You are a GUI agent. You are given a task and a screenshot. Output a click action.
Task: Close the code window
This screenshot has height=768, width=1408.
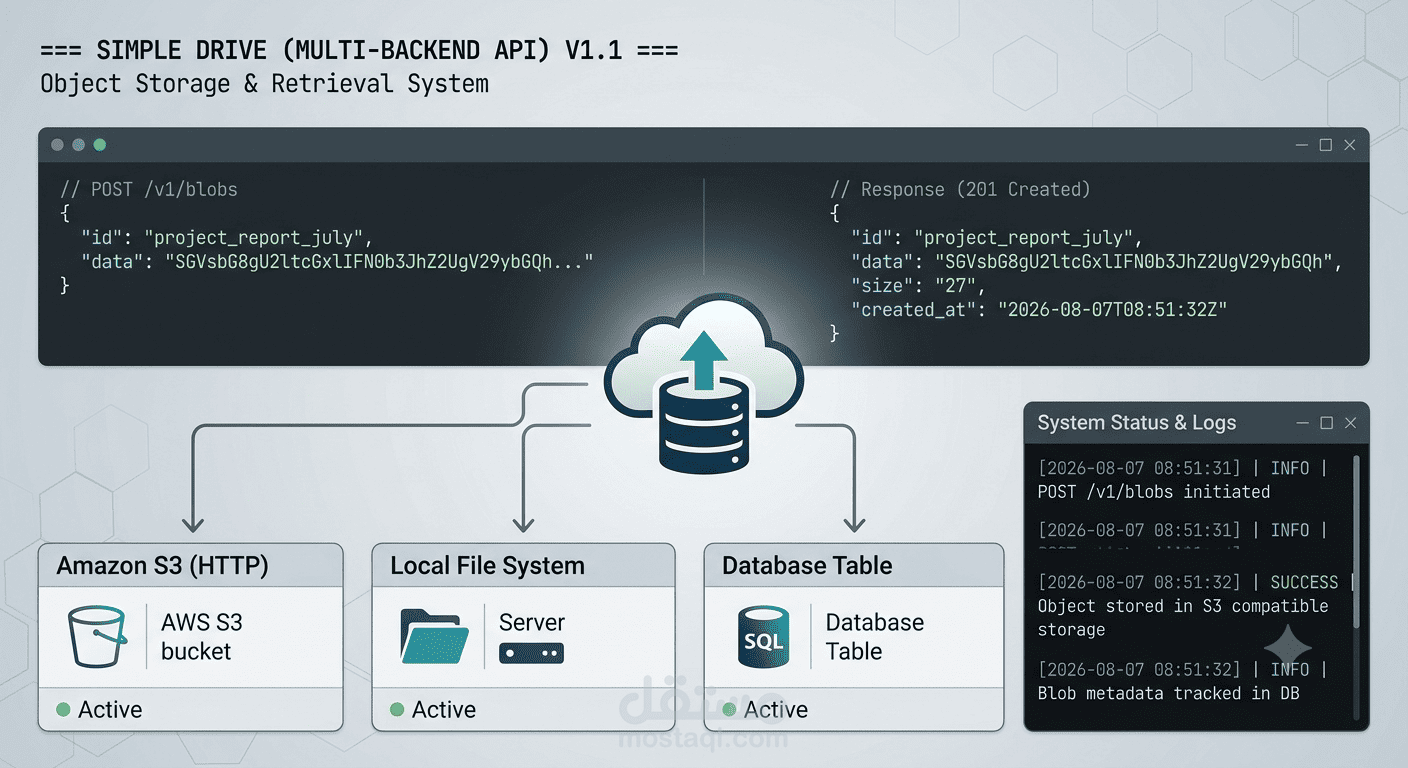coord(1350,145)
